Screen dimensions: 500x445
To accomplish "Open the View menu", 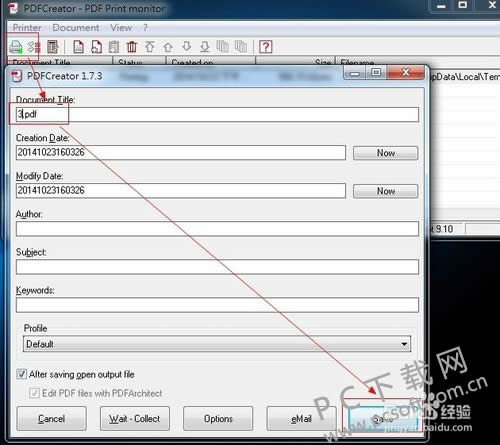I will (x=121, y=28).
